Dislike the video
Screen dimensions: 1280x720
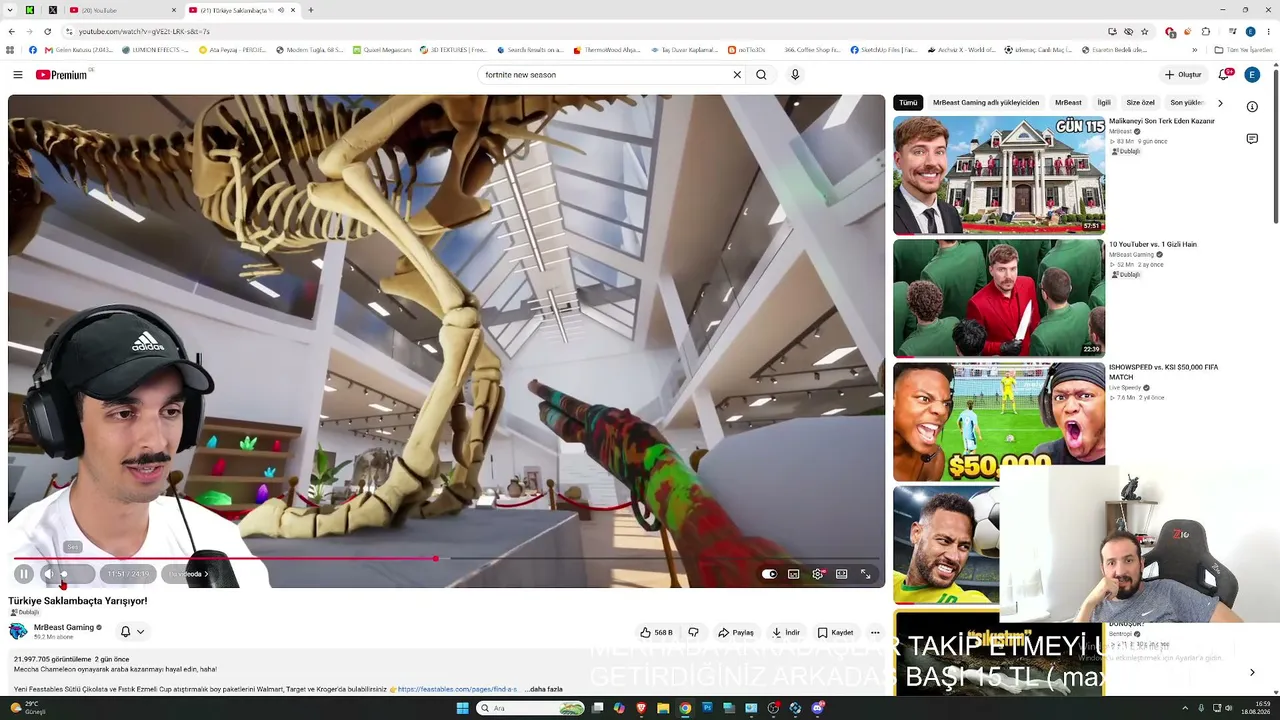[x=693, y=632]
